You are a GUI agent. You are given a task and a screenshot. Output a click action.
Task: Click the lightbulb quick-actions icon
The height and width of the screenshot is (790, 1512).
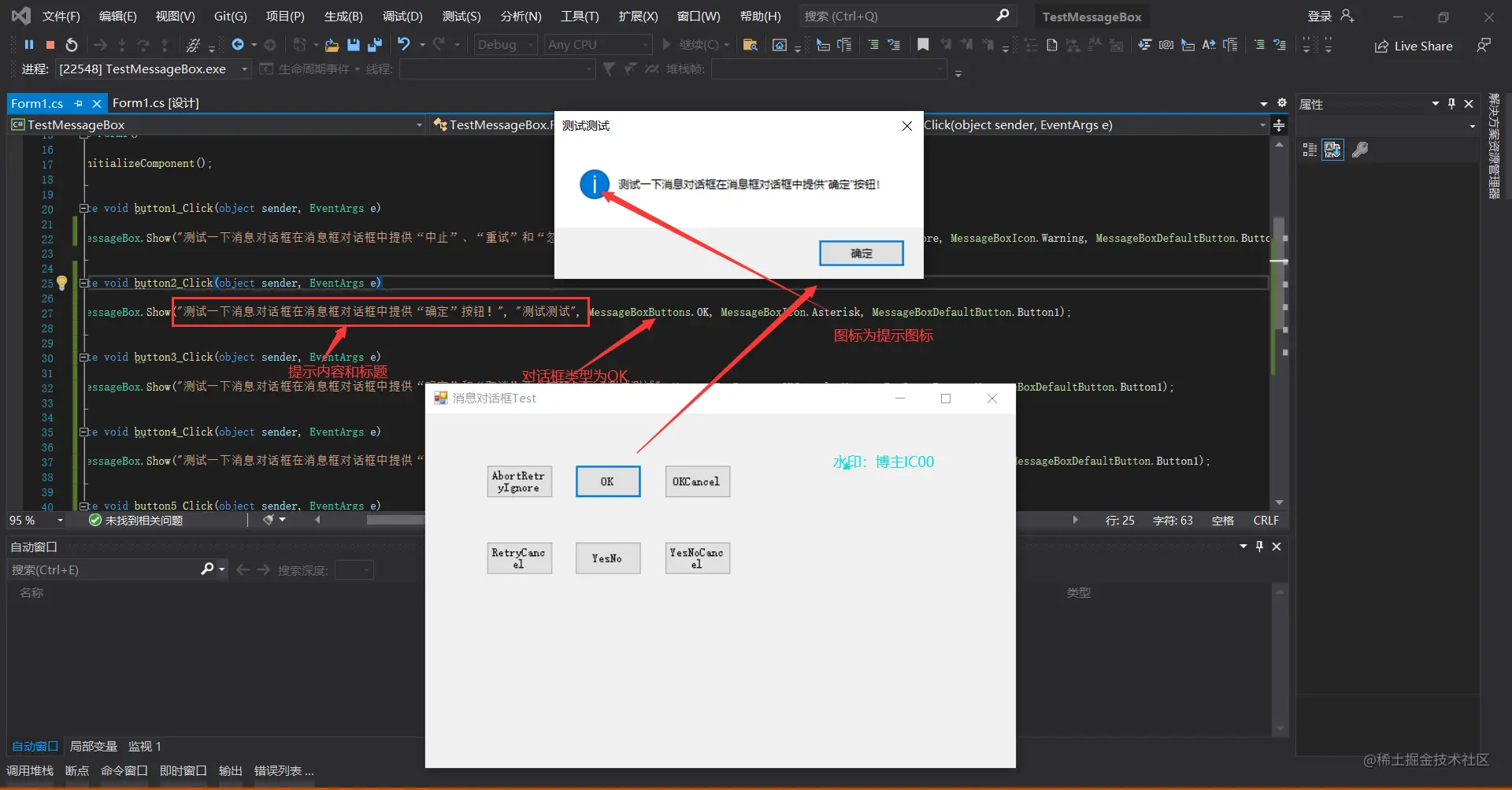click(62, 283)
